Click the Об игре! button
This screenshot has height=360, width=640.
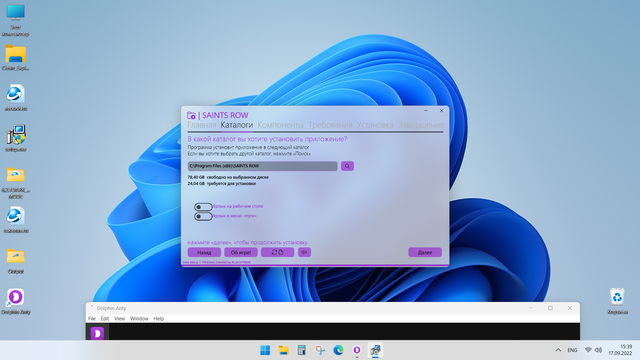pos(241,252)
